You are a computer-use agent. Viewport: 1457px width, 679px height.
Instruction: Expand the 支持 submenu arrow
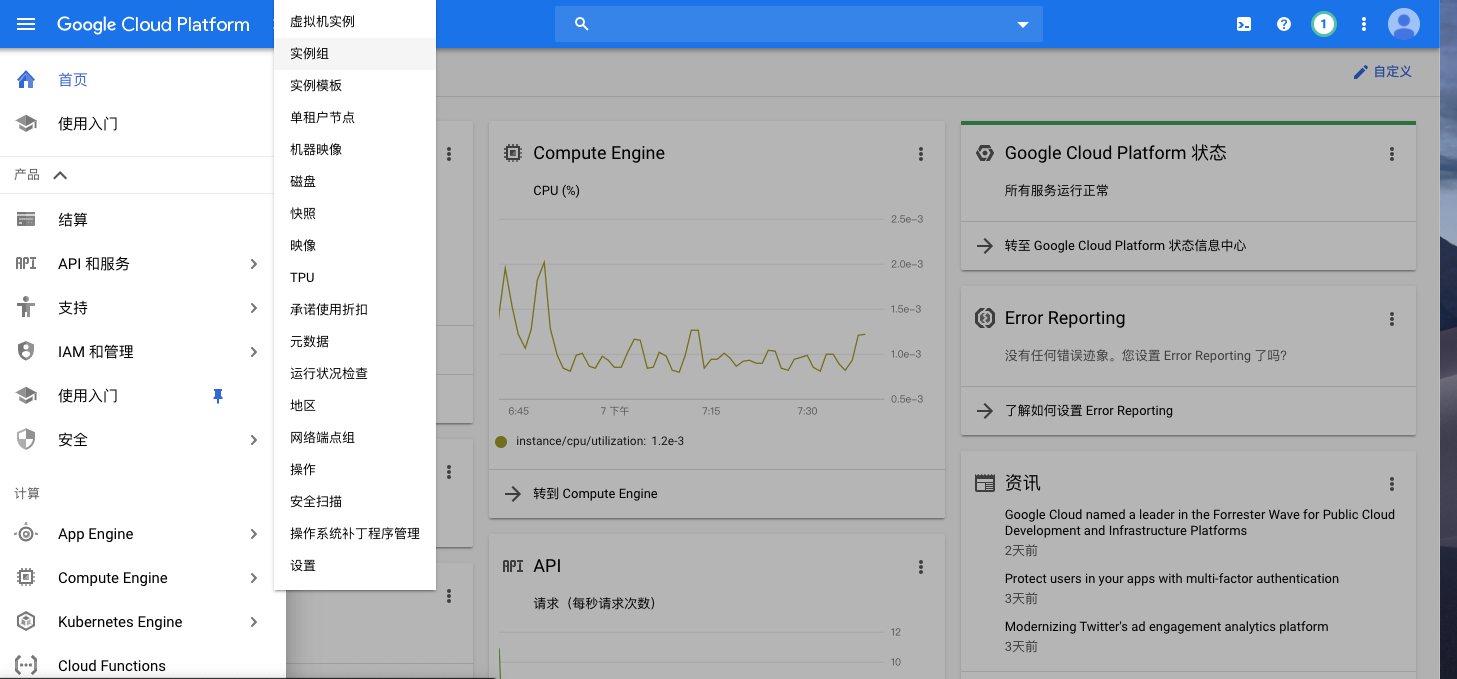[254, 308]
